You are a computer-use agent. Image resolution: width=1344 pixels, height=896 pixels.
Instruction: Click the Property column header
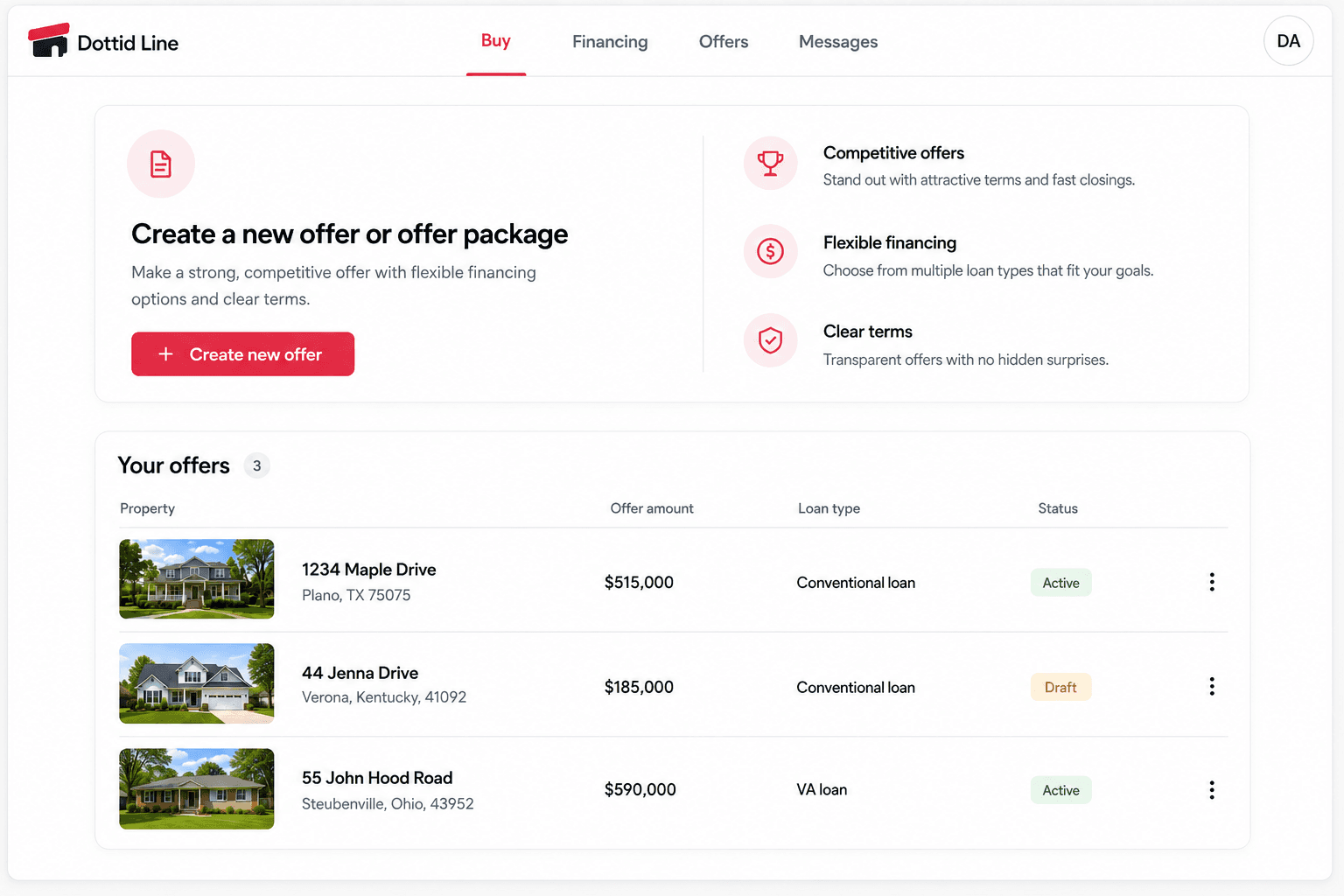tap(147, 508)
